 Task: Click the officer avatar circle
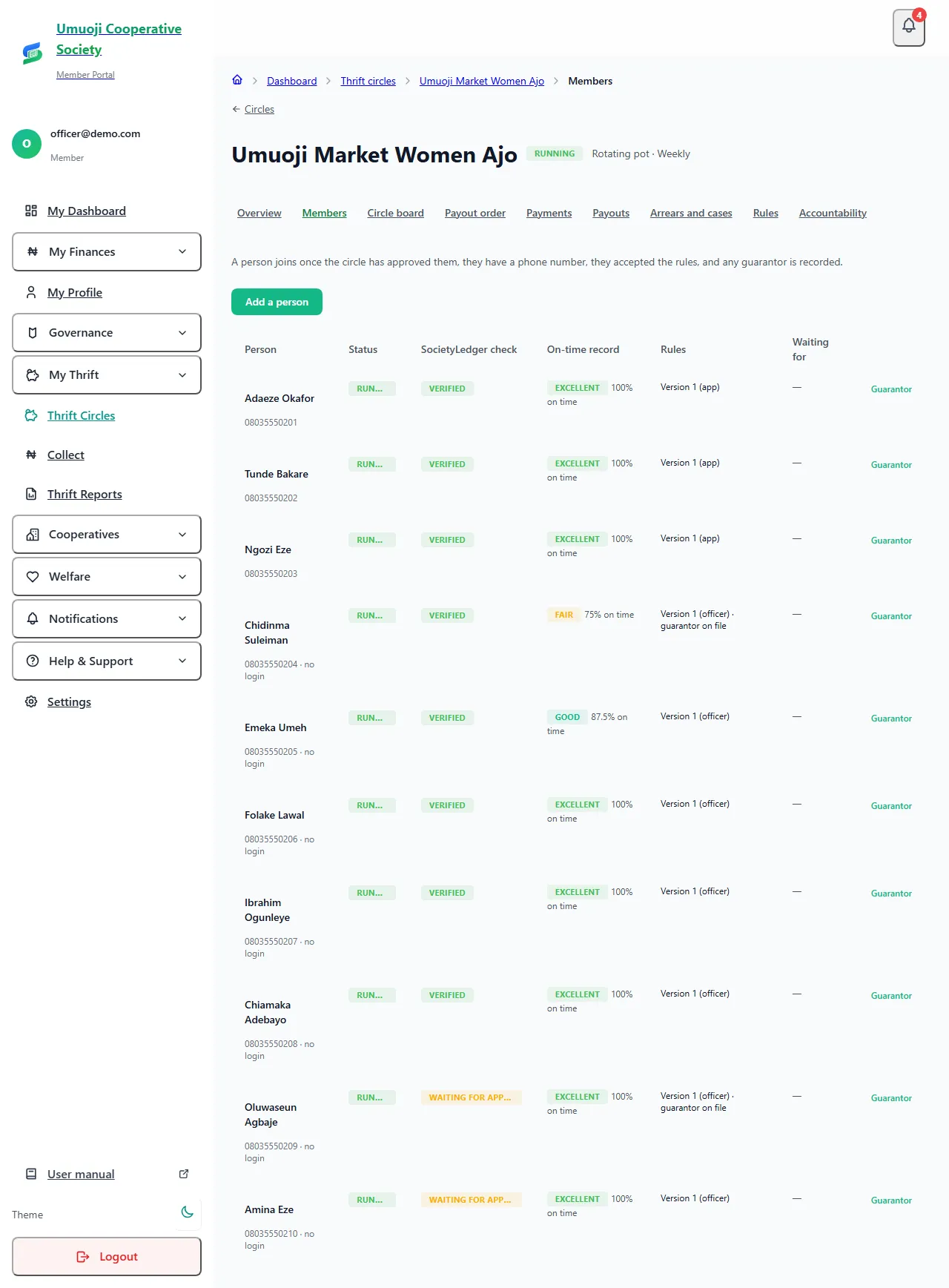[x=27, y=144]
